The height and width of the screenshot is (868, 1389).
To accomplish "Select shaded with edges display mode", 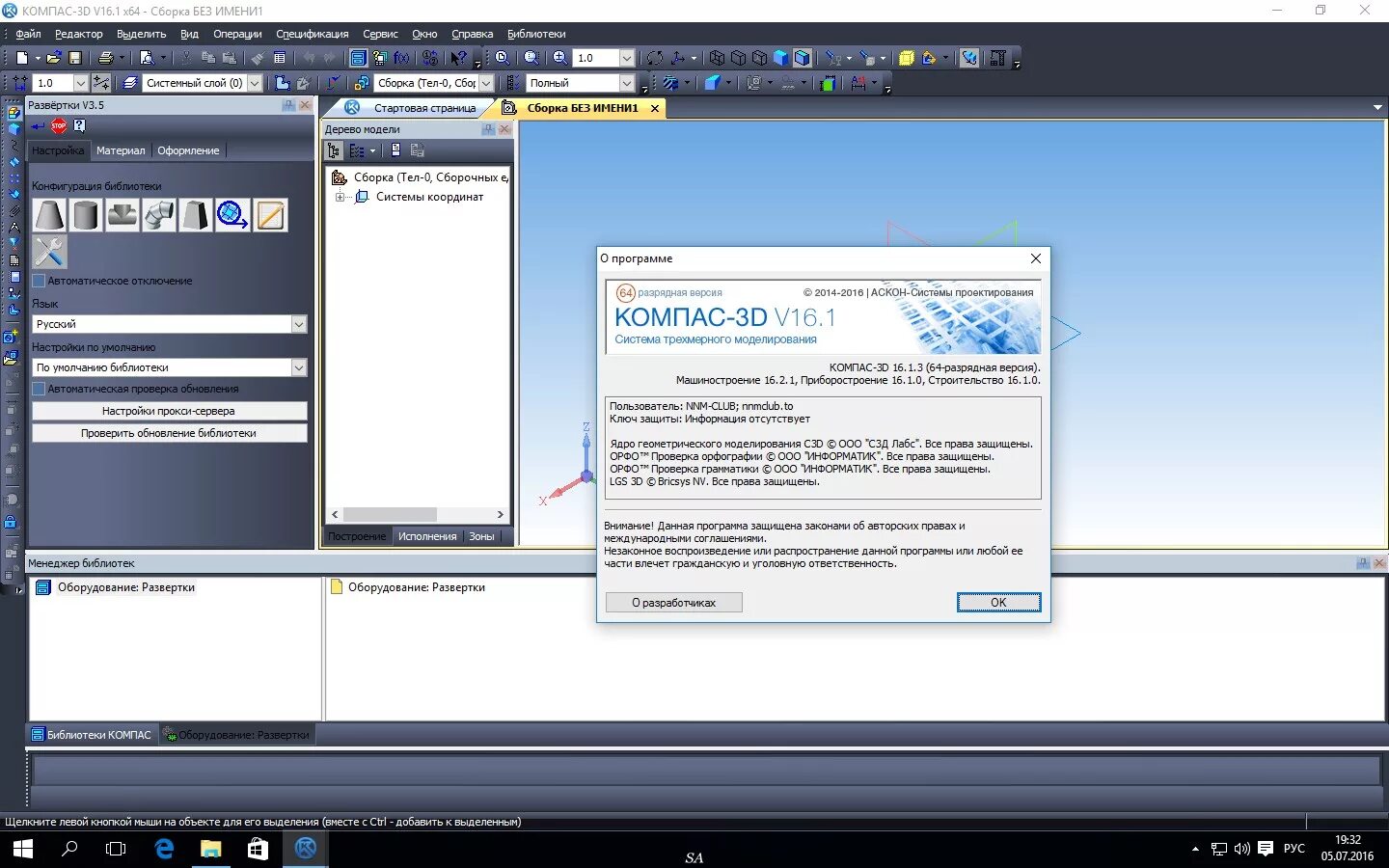I will point(803,58).
